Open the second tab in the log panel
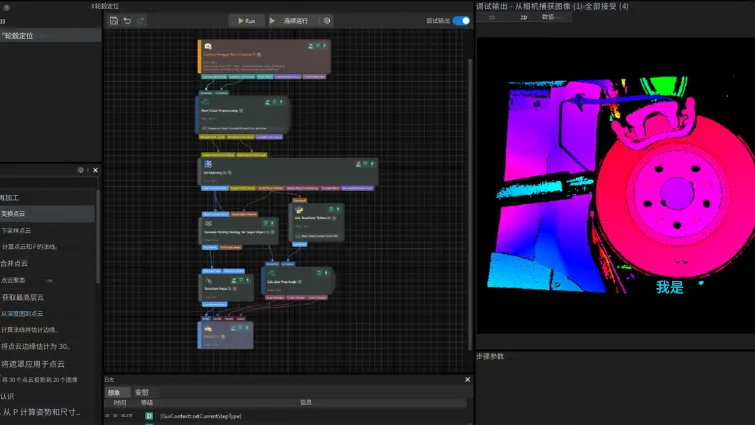This screenshot has width=755, height=425. coord(142,392)
